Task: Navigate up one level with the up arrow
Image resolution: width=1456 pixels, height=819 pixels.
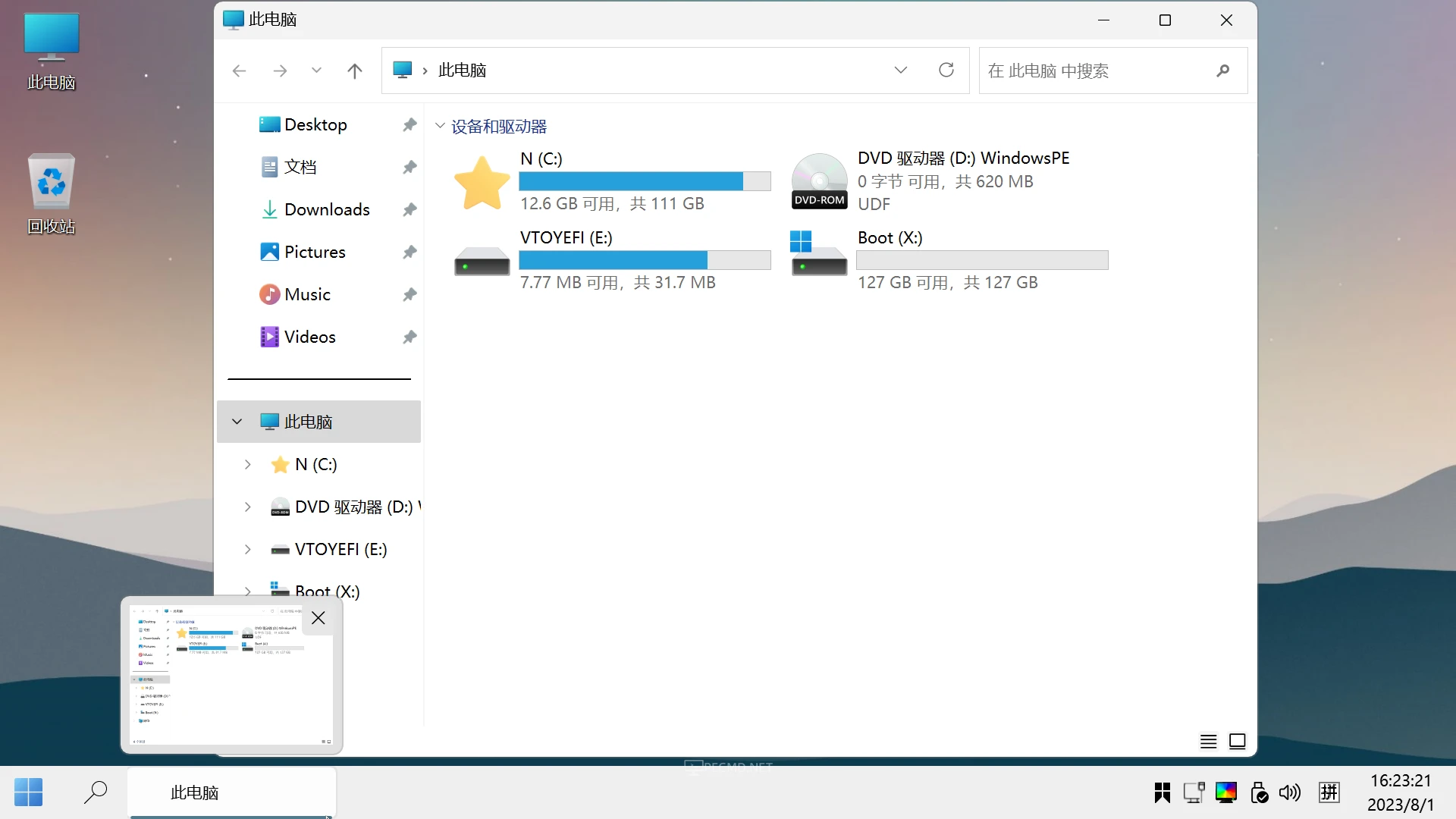Action: click(354, 71)
